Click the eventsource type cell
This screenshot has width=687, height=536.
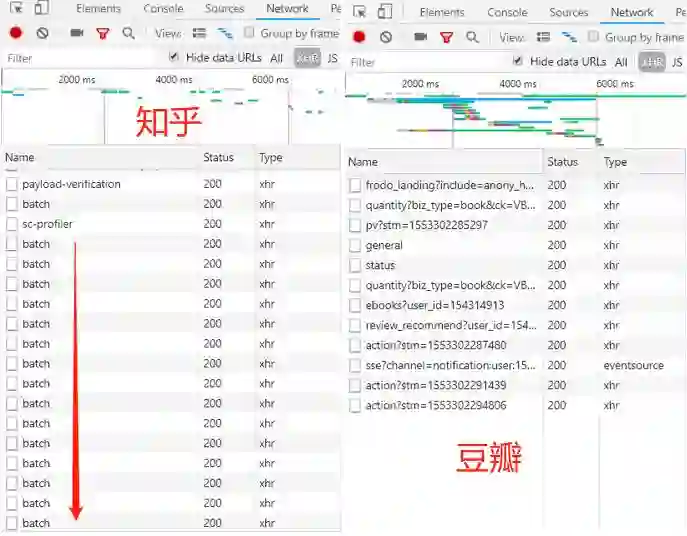pyautogui.click(x=634, y=365)
